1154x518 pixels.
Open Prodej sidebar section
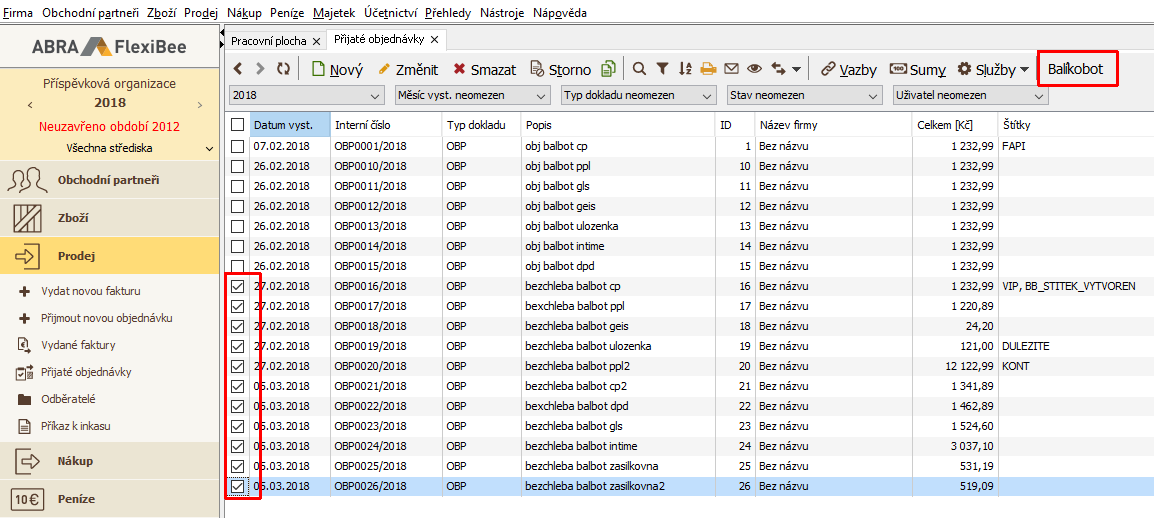pyautogui.click(x=110, y=256)
